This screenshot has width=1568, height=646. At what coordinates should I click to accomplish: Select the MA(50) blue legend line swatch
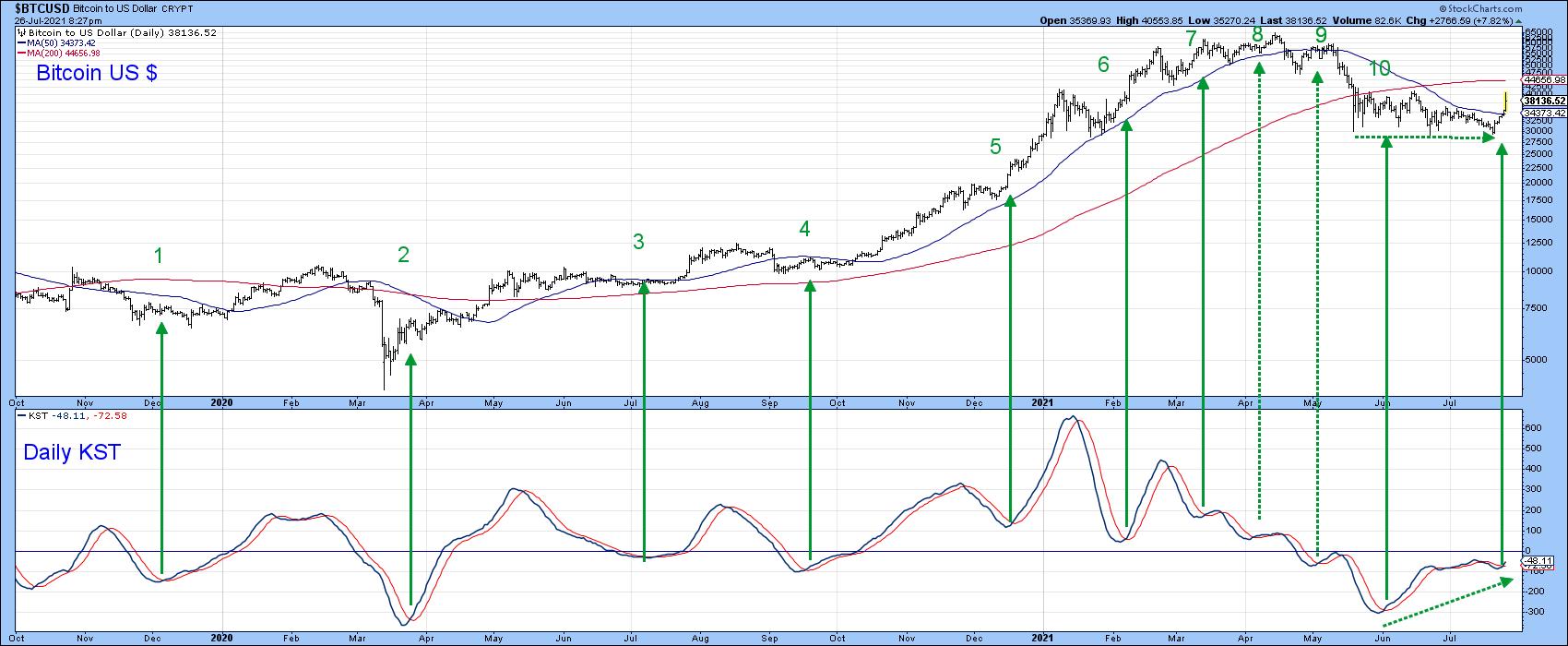click(20, 43)
